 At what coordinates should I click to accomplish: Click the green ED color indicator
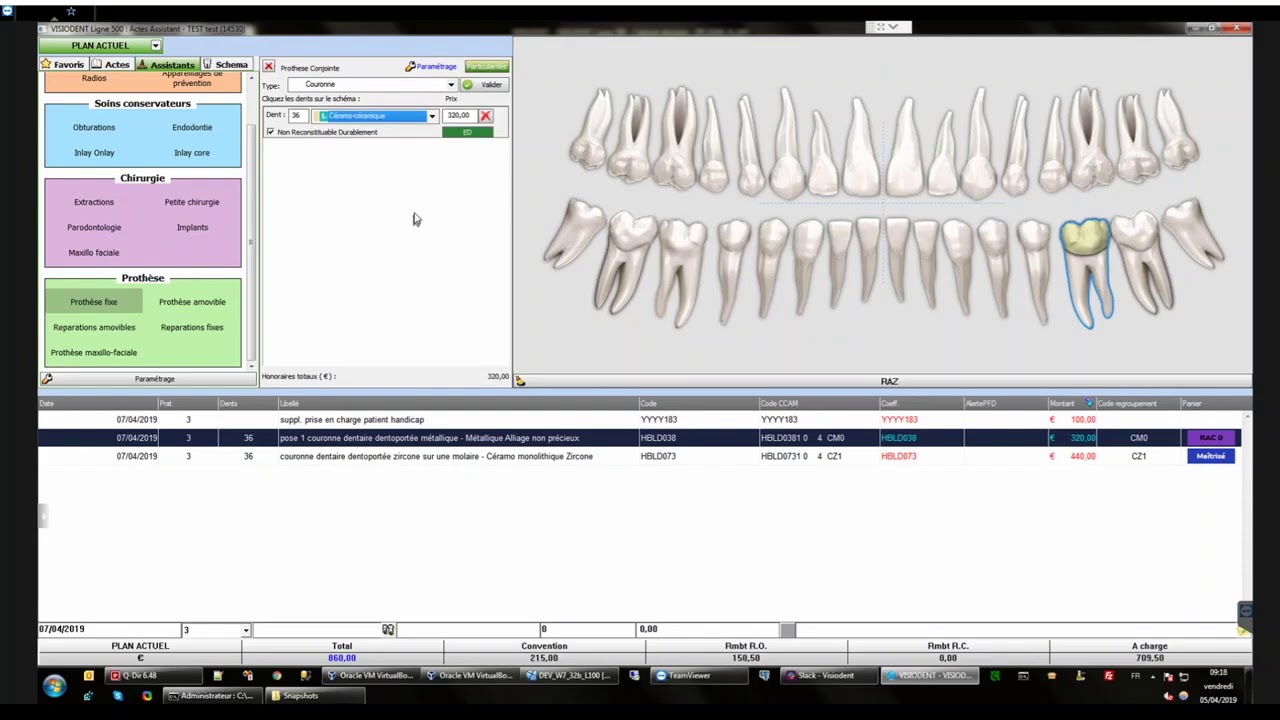[467, 132]
